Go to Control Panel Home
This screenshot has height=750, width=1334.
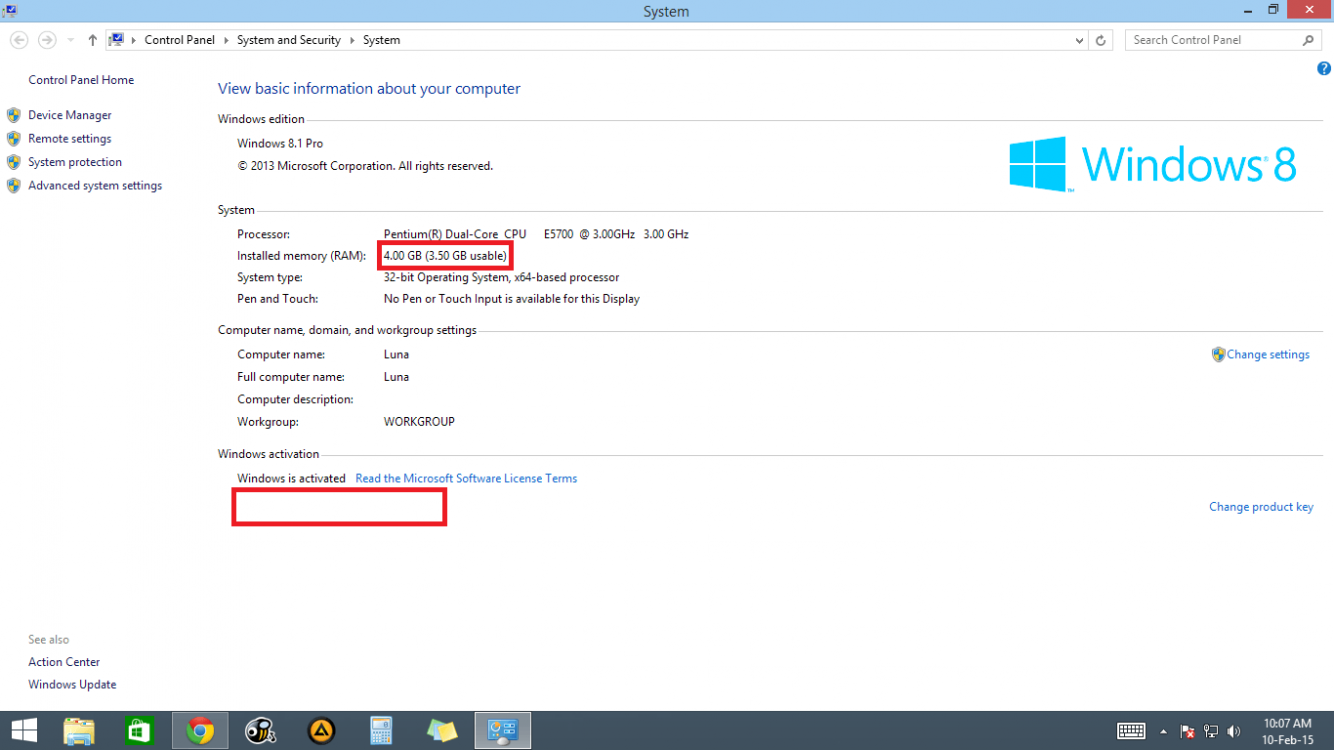click(x=81, y=80)
